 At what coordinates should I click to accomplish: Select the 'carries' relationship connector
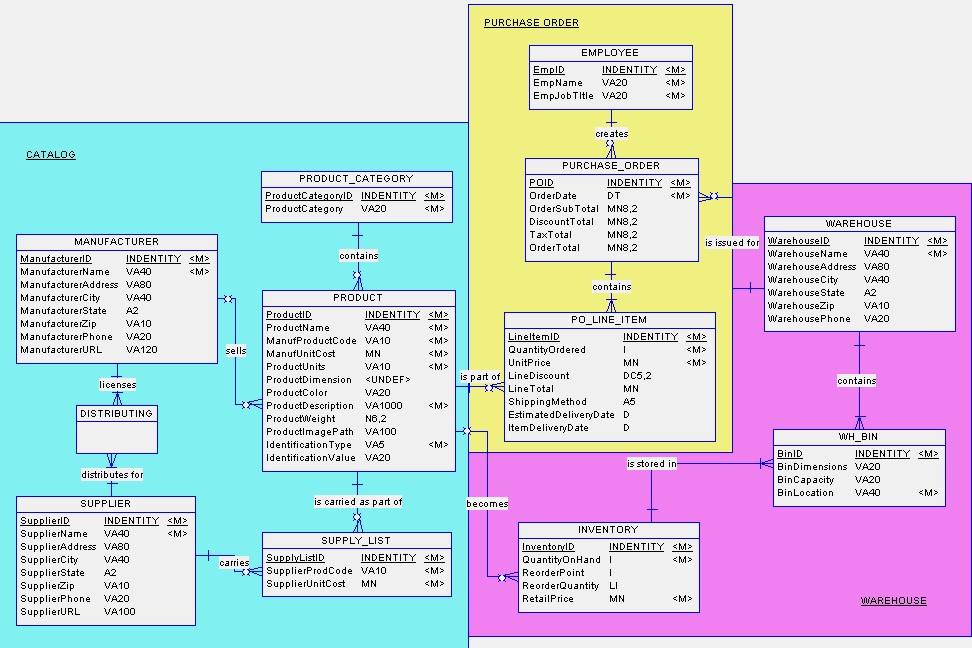click(x=233, y=563)
